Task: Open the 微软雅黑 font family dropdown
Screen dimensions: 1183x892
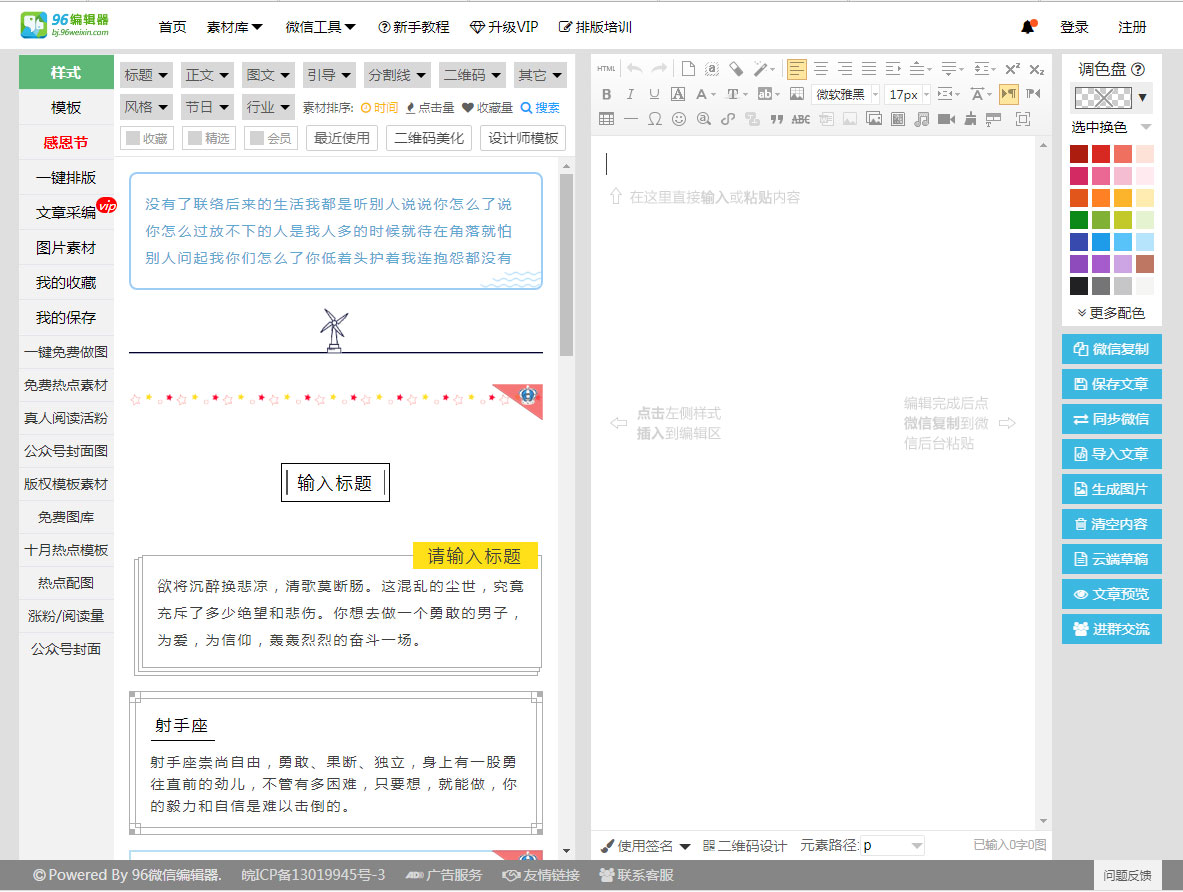Action: pyautogui.click(x=846, y=94)
